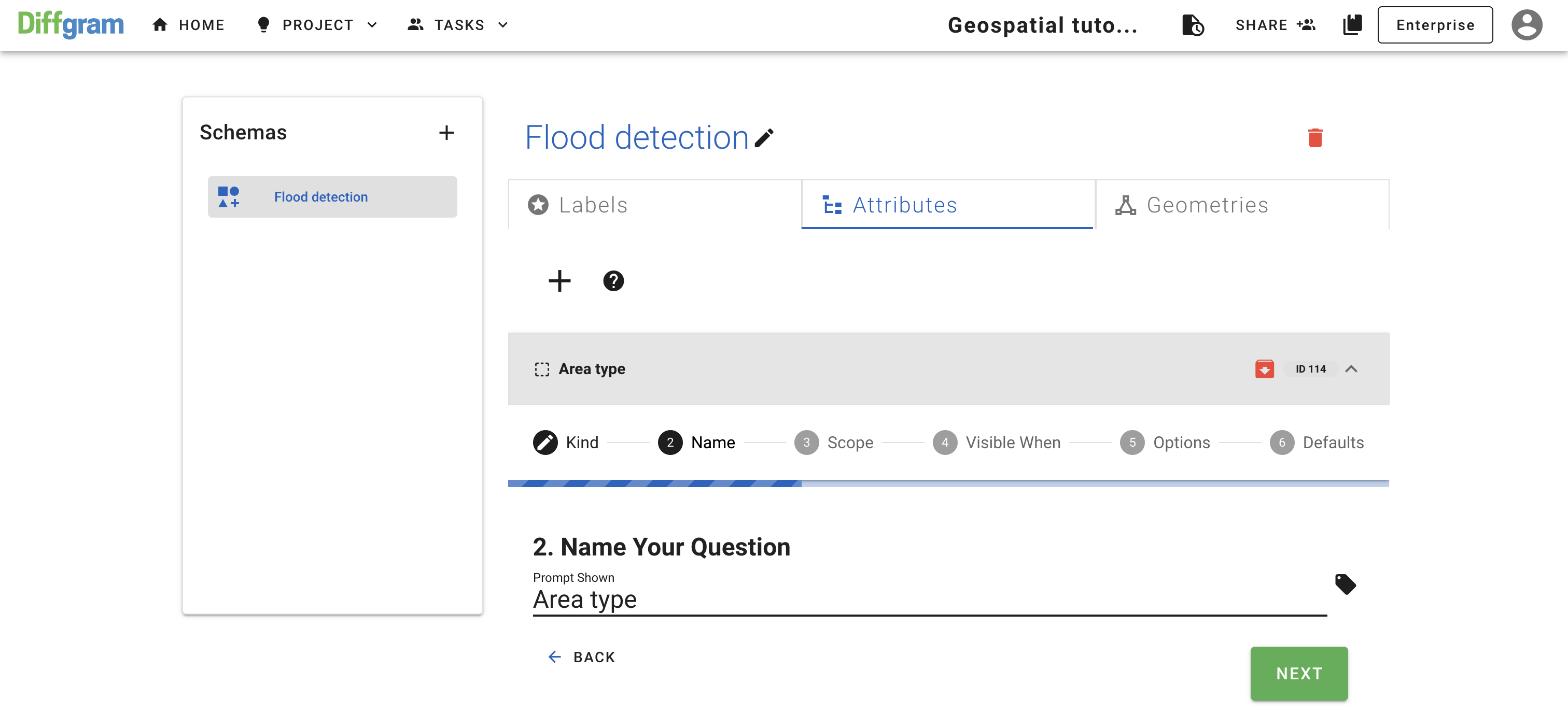Collapse Area type panel with chevron
Viewport: 1568px width, 713px height.
coord(1351,368)
